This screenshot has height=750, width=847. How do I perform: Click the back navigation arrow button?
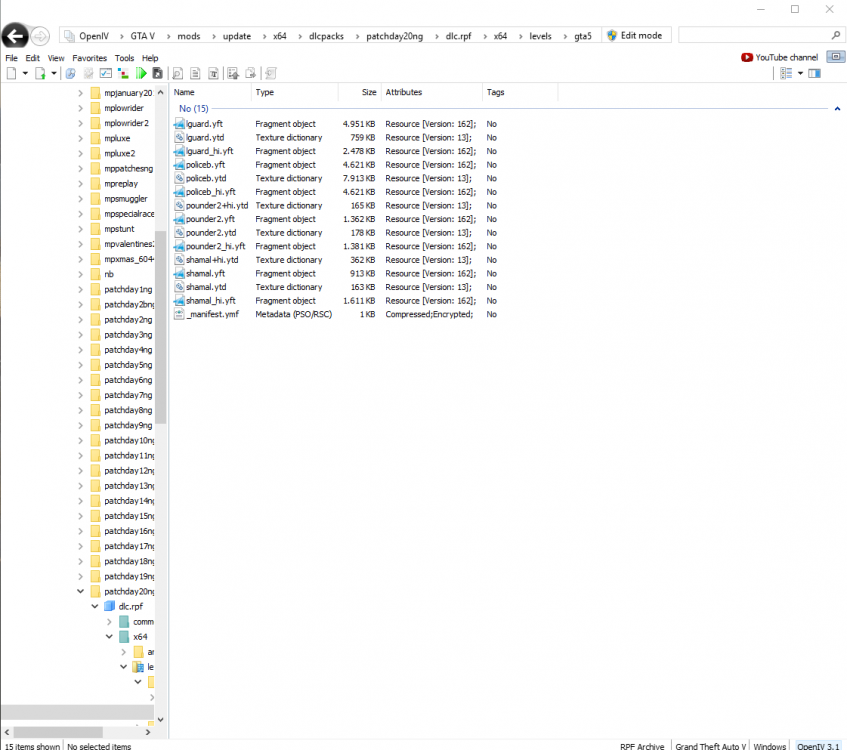pos(15,36)
